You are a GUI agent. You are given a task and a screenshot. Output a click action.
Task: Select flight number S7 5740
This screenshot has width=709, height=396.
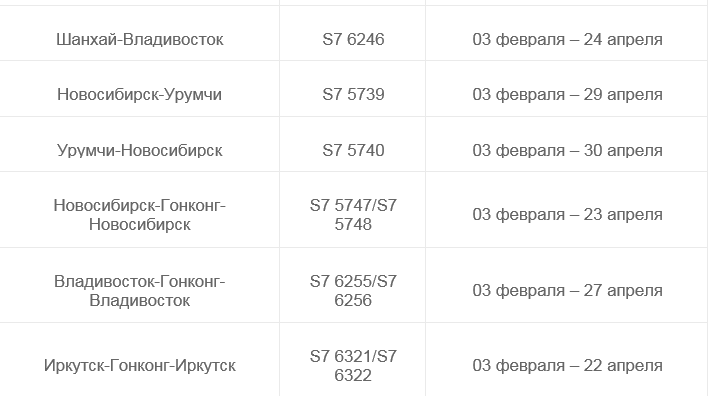click(353, 150)
